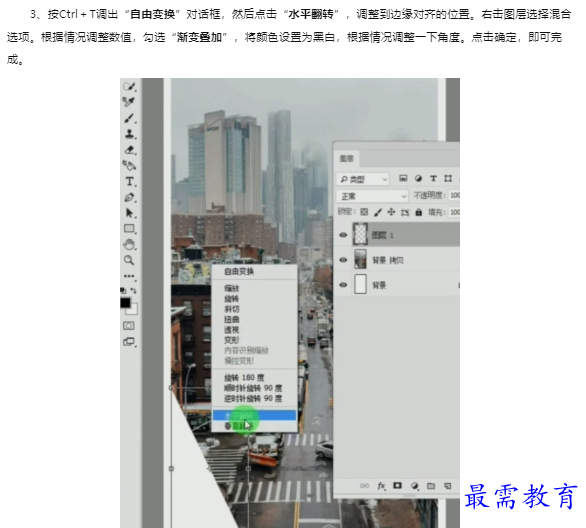The image size is (586, 528).
Task: Reset default foreground and background colors
Action: [123, 290]
